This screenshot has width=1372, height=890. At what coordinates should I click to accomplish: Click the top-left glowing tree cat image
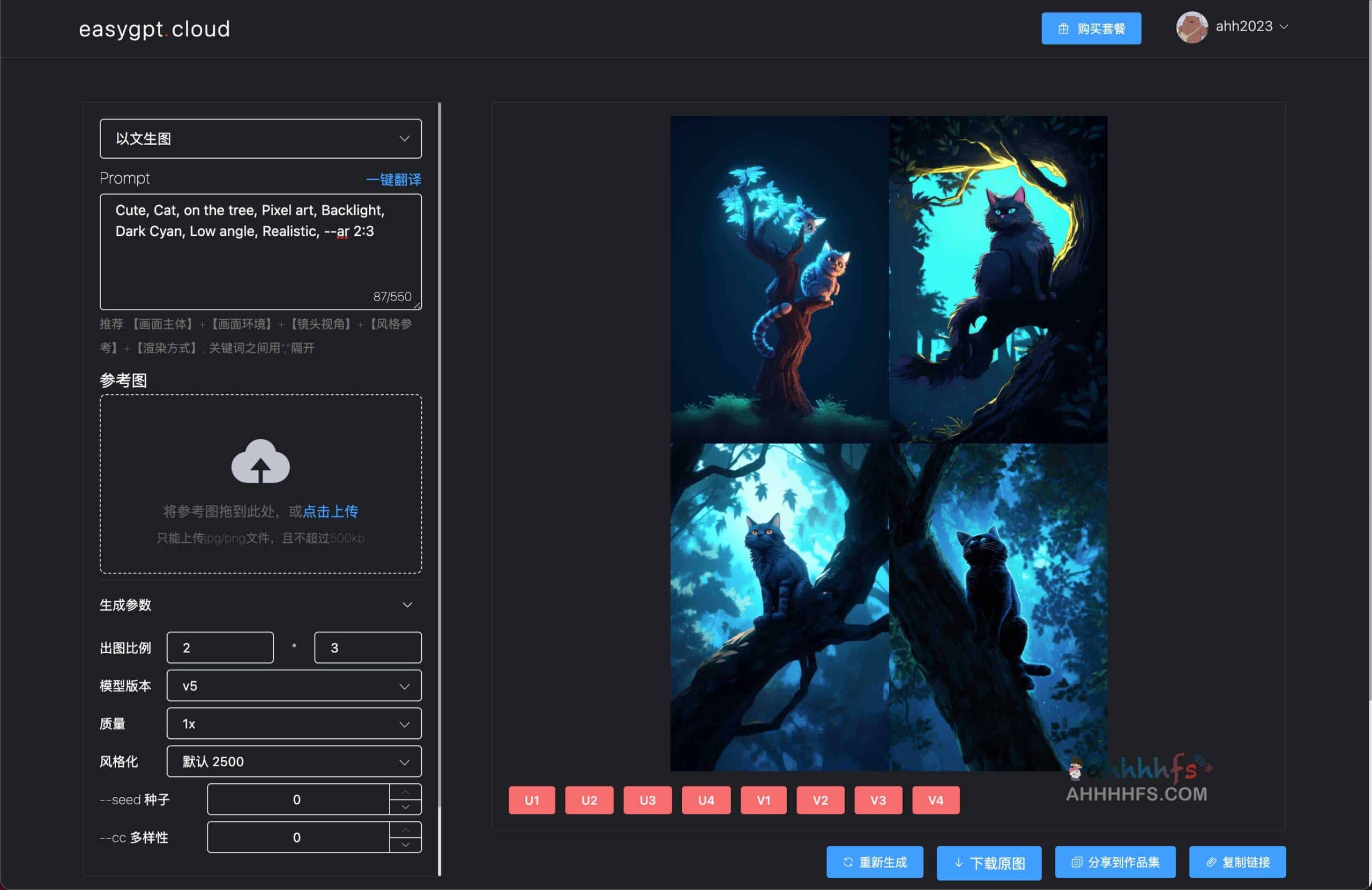pyautogui.click(x=779, y=280)
